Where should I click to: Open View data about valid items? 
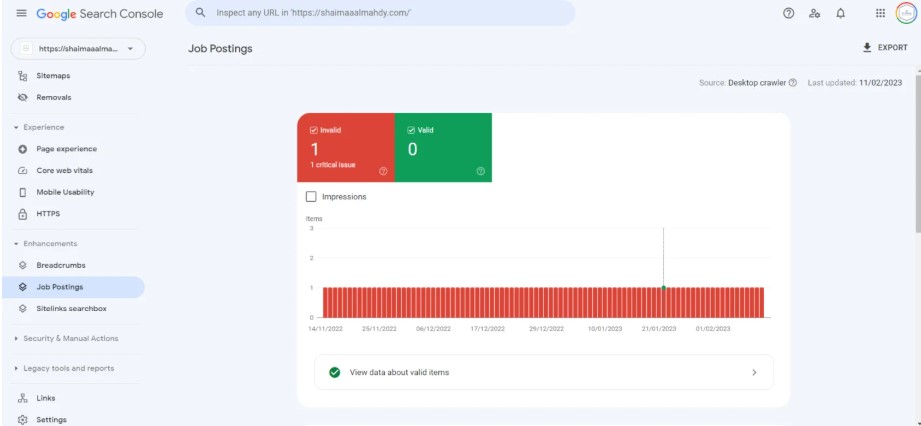pos(543,372)
